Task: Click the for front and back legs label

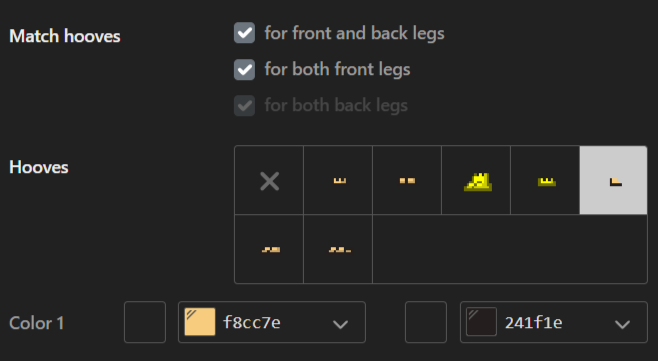Action: (354, 34)
